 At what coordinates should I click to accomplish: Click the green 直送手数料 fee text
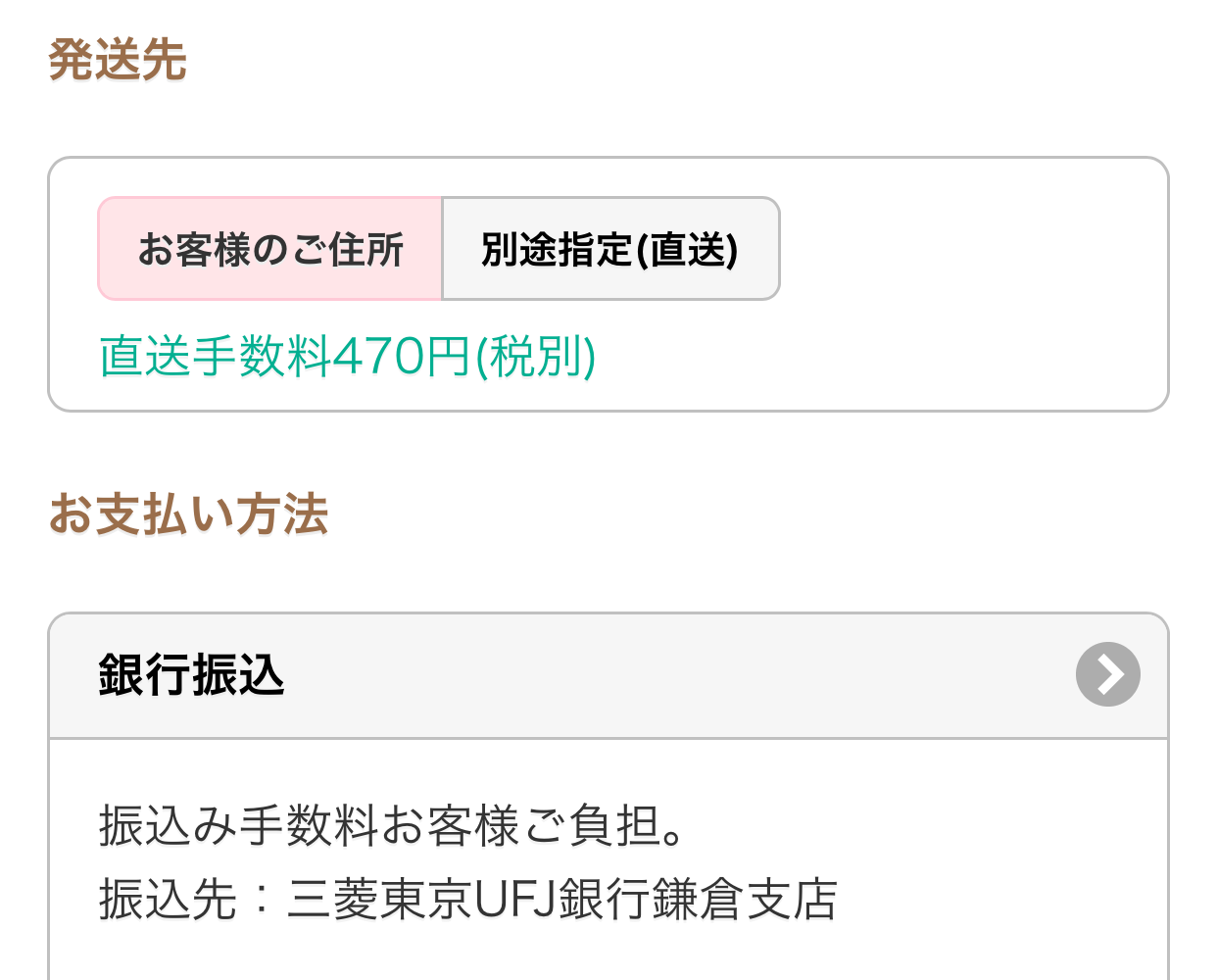click(x=216, y=356)
